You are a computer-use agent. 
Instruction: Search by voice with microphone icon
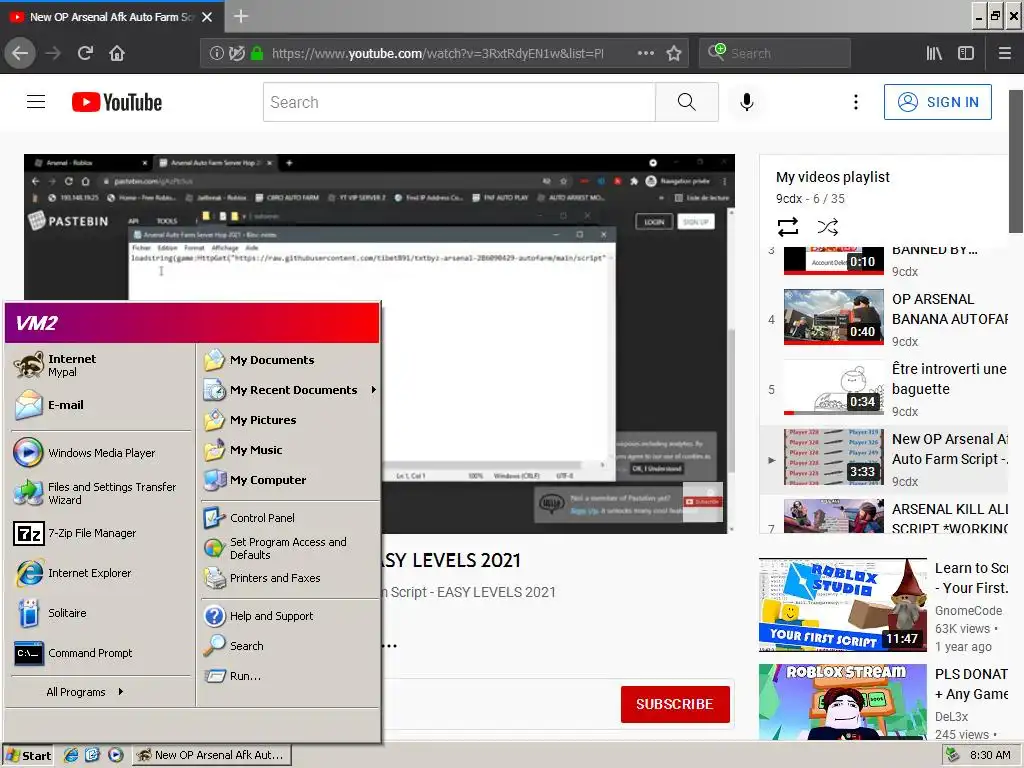point(746,102)
